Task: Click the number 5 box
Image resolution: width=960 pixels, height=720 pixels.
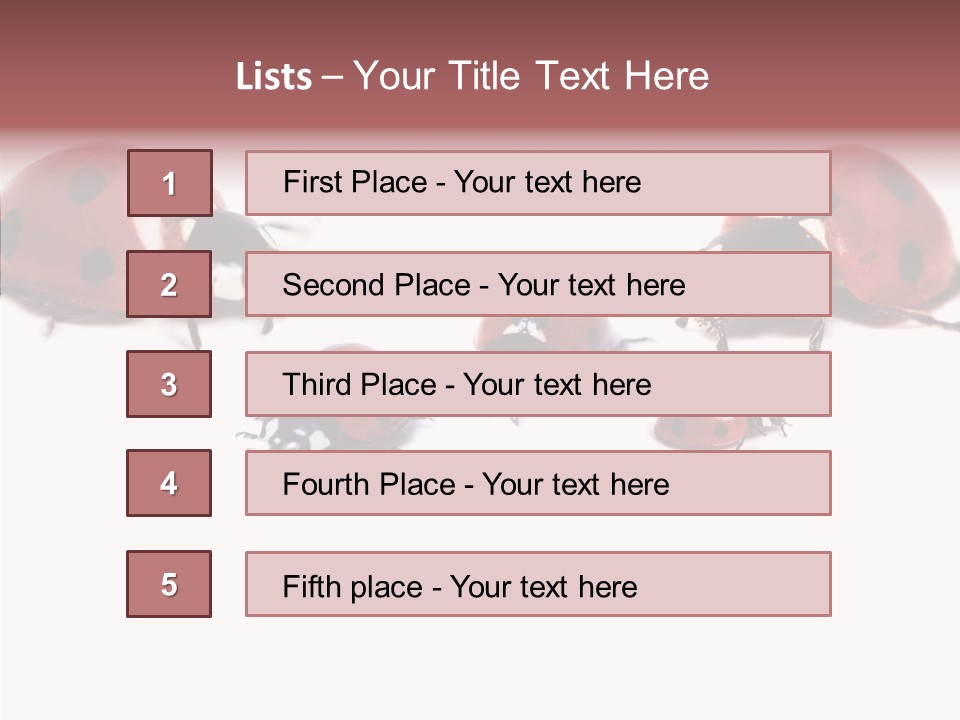Action: 169,584
